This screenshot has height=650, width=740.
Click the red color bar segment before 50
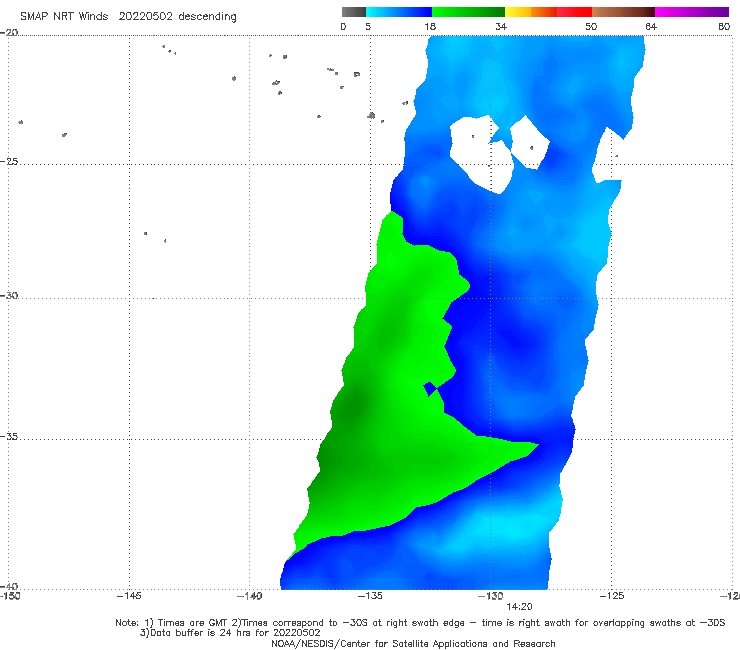coord(574,12)
